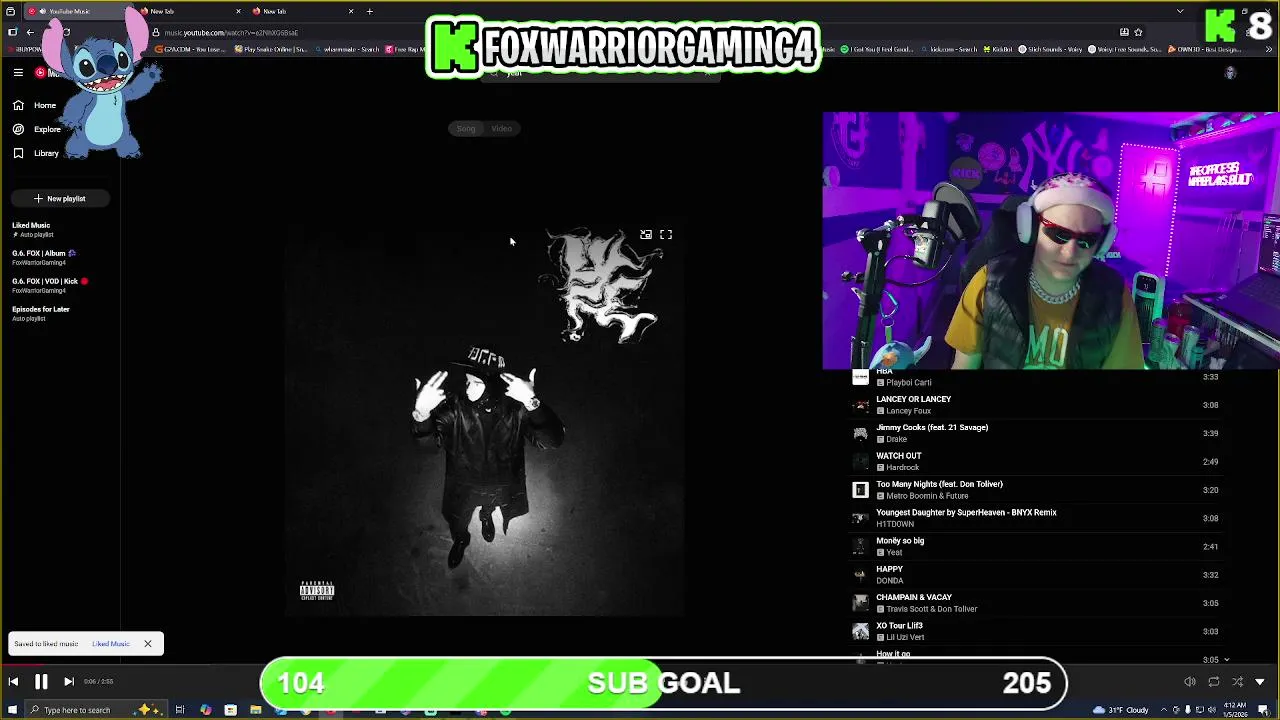
Task: Open the G.A. FOX | VOD | Kick playlist
Action: (x=50, y=285)
